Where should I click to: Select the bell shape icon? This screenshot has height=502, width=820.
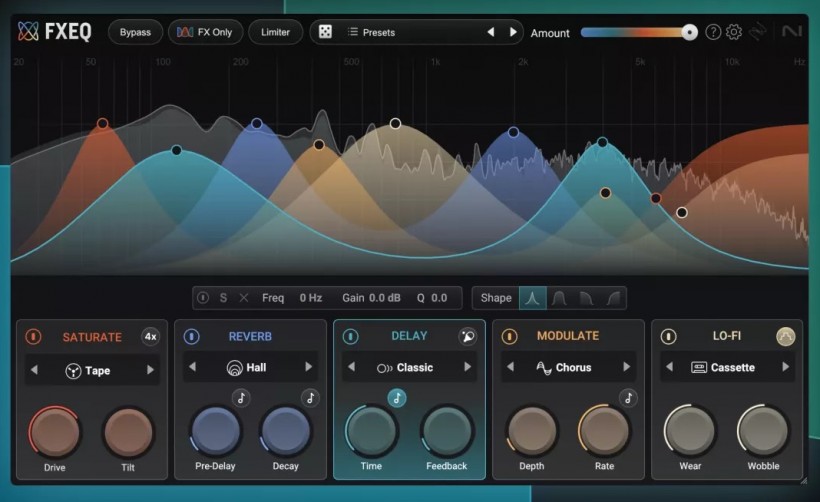coord(532,298)
